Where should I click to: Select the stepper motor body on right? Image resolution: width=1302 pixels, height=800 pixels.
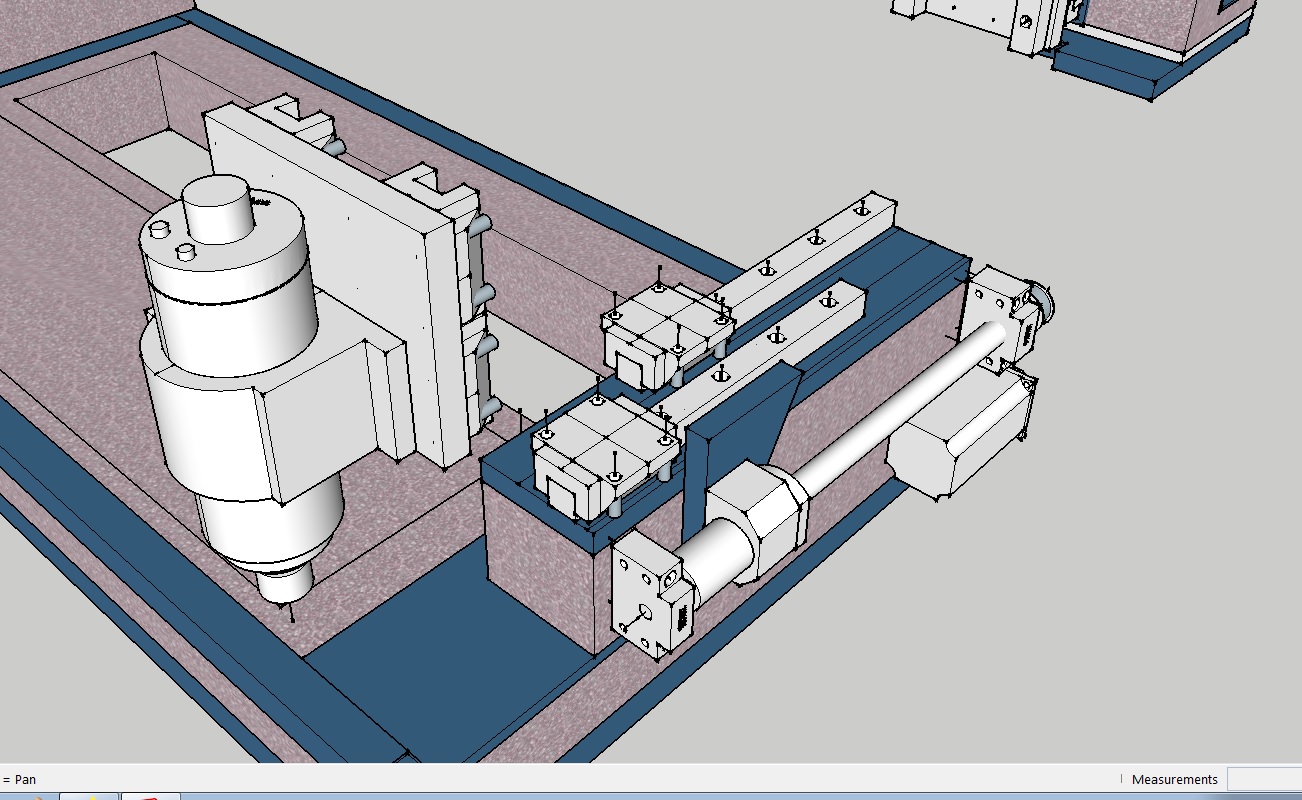[960, 435]
